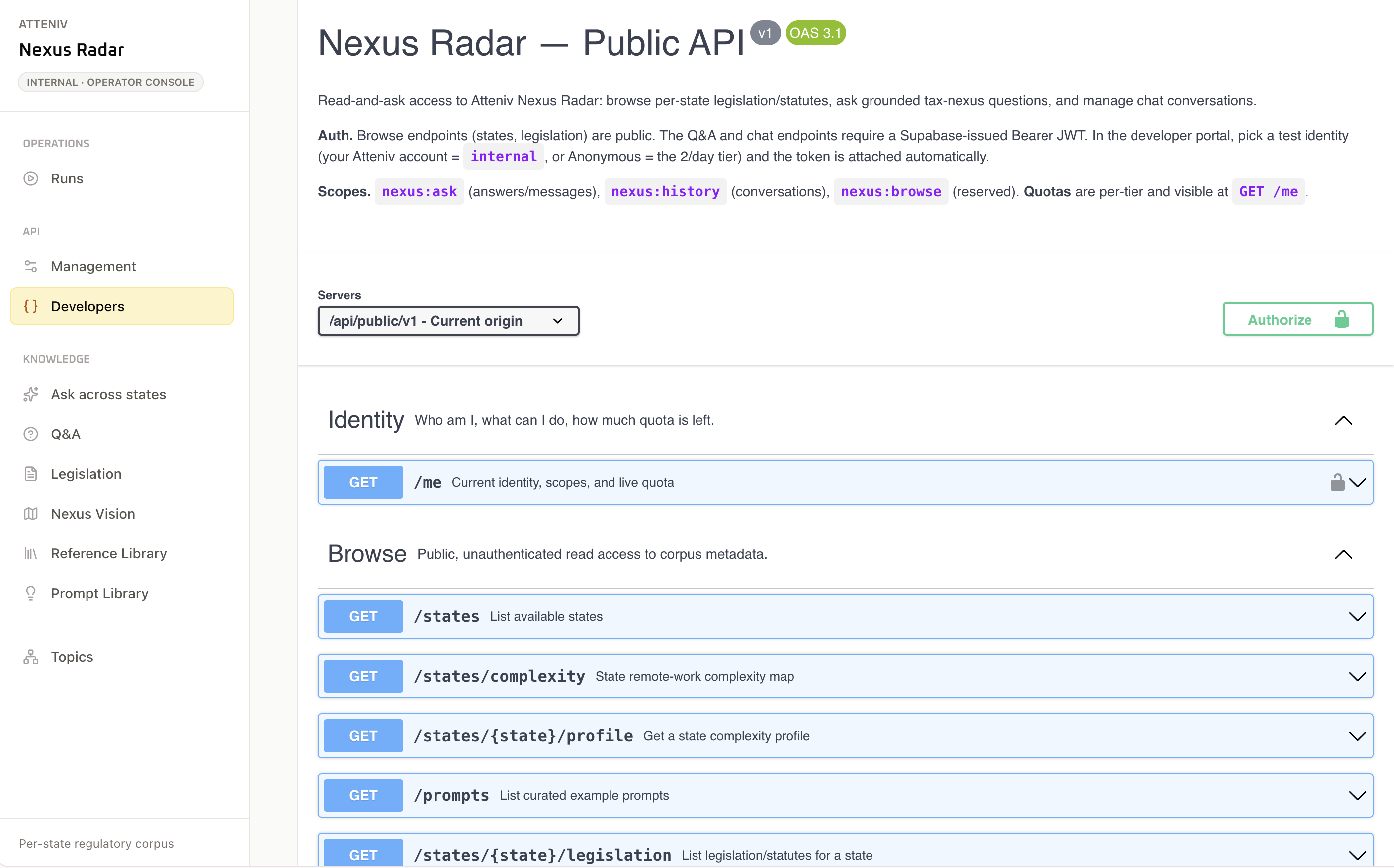Viewport: 1394px width, 868px height.
Task: Expand the GET /me endpoint chevron
Action: 1357,482
